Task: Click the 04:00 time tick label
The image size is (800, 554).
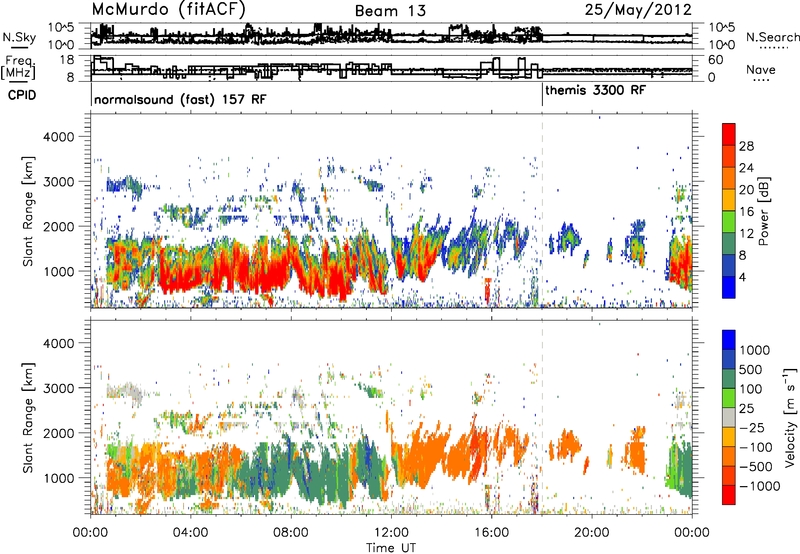Action: point(191,533)
